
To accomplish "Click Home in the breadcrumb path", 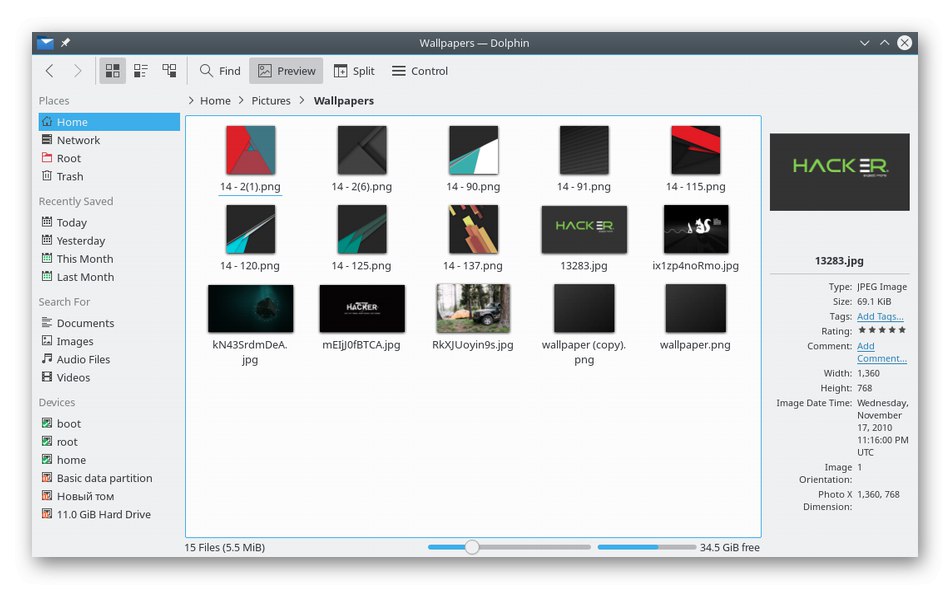I will (x=215, y=101).
